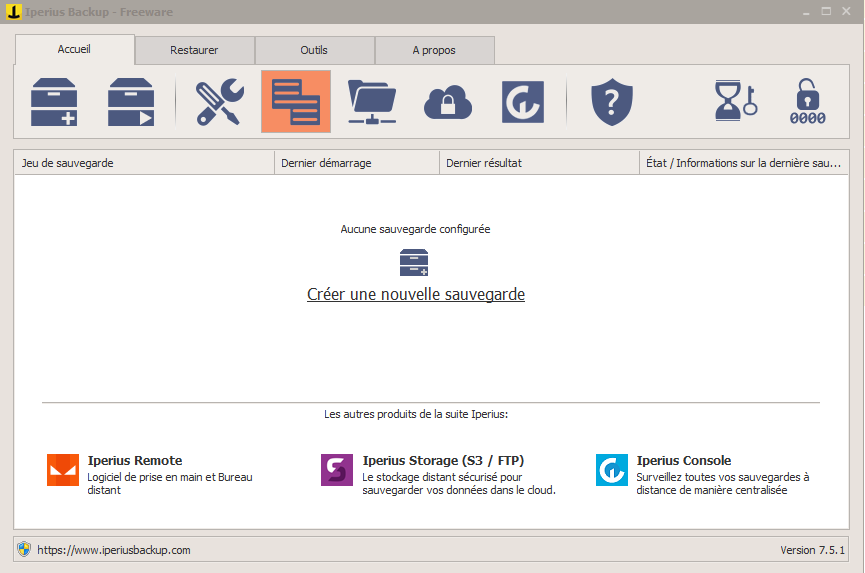The width and height of the screenshot is (865, 573).
Task: Click the shield icon in status bar
Action: click(x=24, y=549)
